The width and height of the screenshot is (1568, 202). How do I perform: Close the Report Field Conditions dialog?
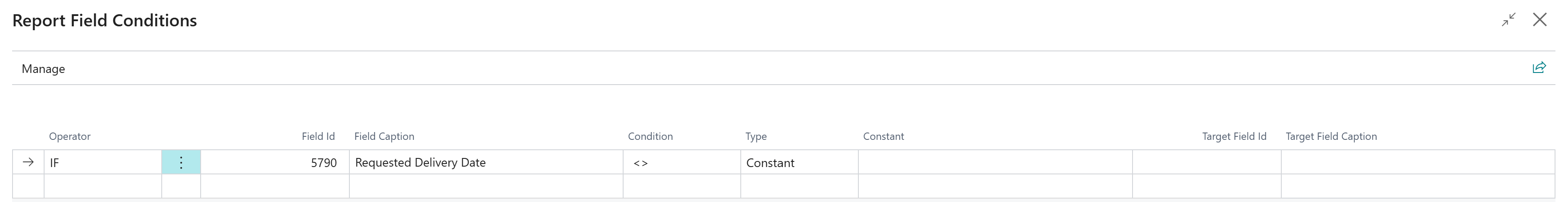pyautogui.click(x=1540, y=20)
